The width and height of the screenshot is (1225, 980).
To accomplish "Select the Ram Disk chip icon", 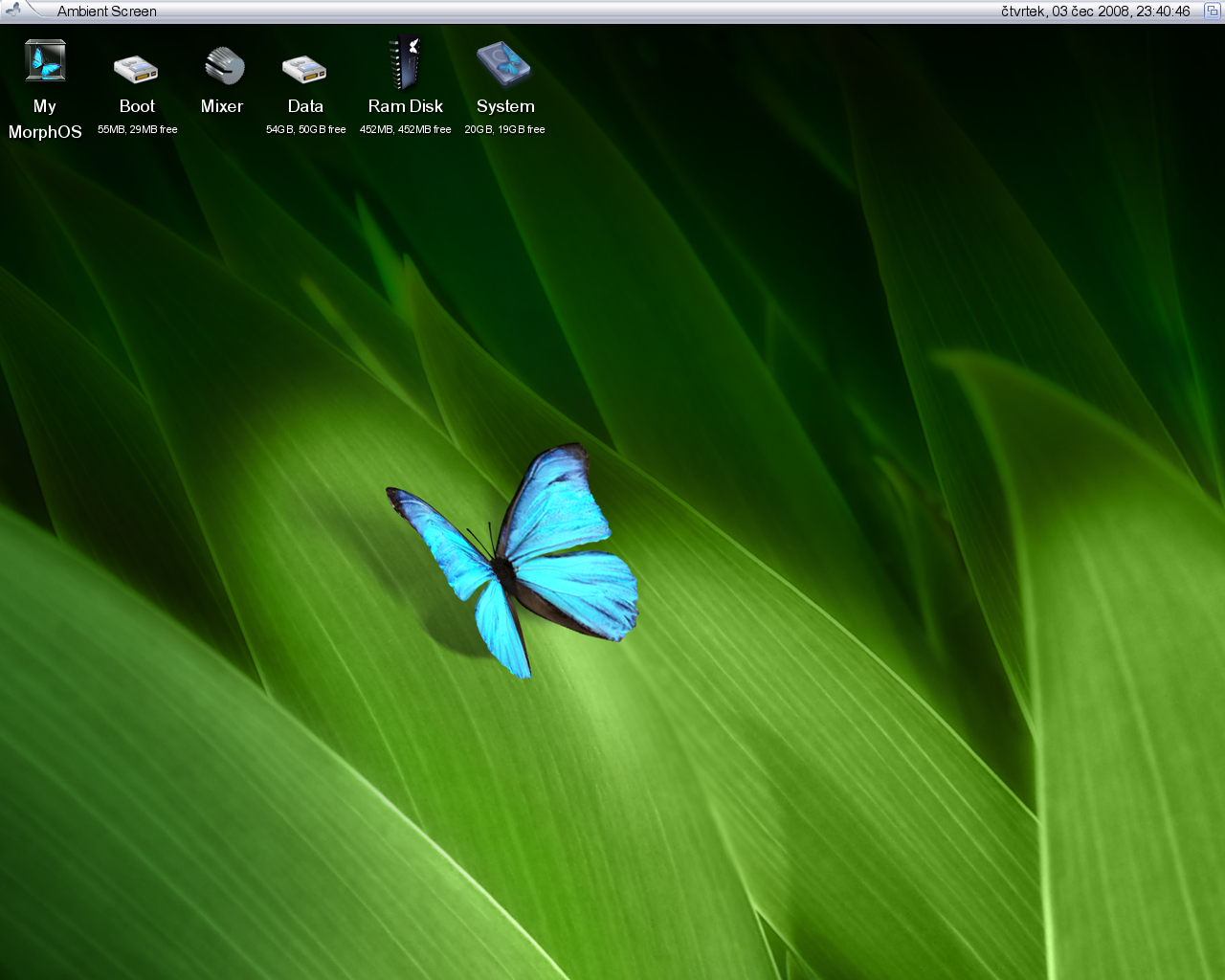I will pos(406,63).
